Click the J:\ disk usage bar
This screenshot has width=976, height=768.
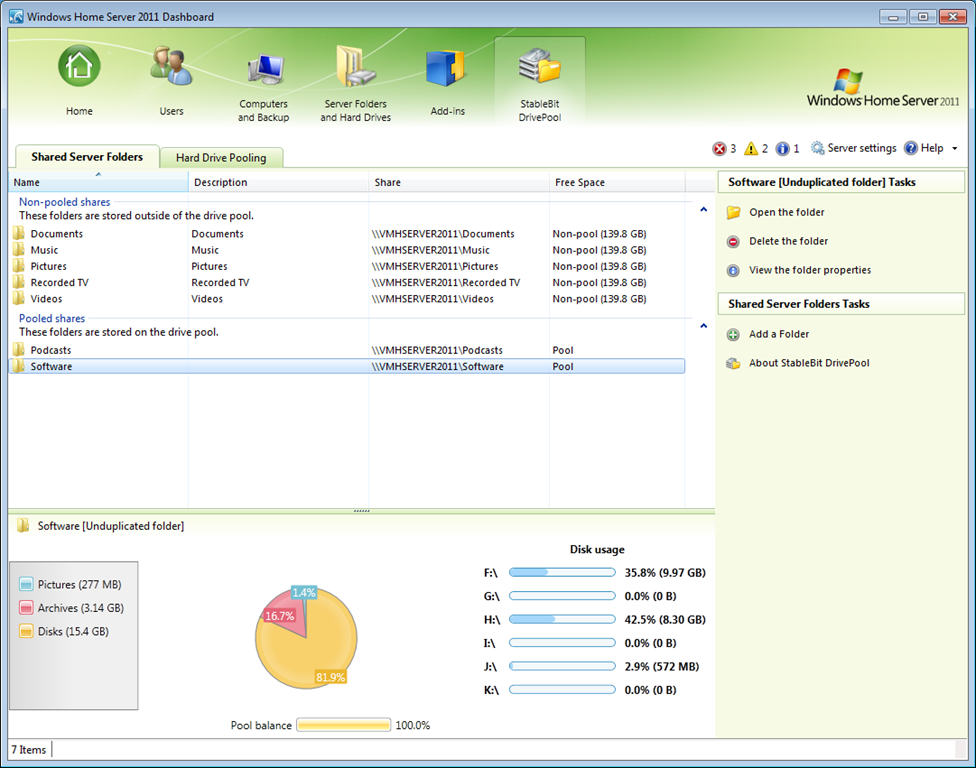pos(562,667)
